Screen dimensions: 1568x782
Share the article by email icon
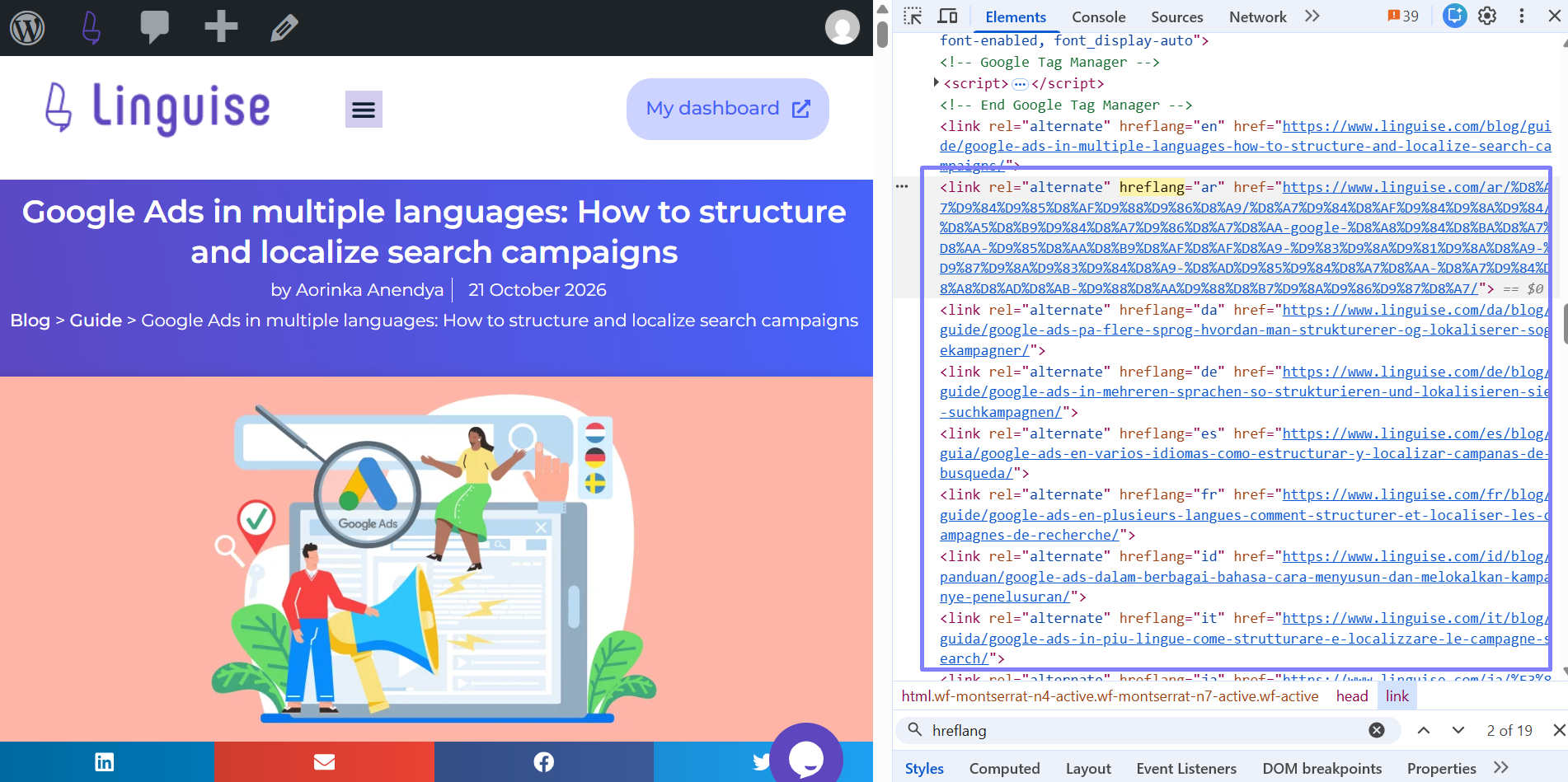(x=324, y=762)
